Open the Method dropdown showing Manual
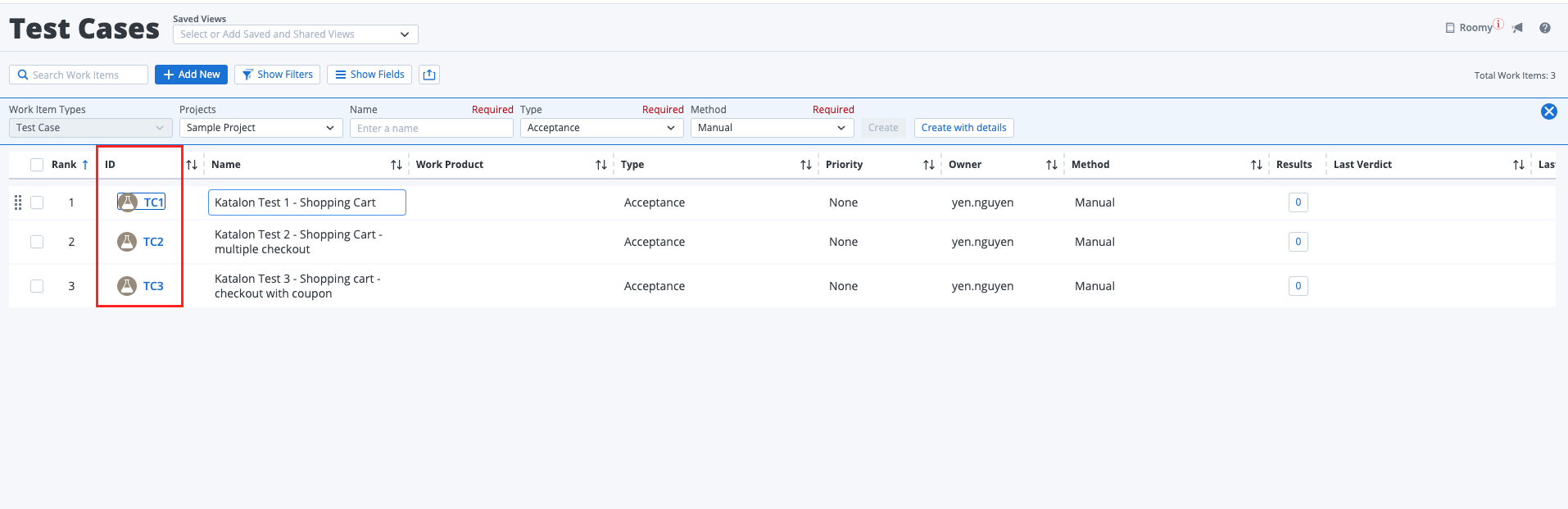This screenshot has height=509, width=1568. 771,128
